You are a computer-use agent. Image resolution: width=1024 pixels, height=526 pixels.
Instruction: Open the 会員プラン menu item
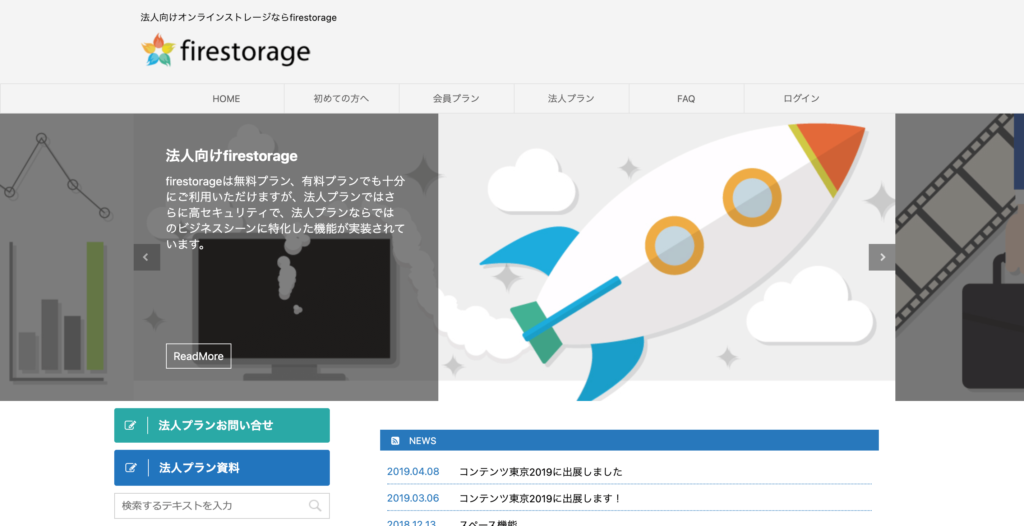coord(456,99)
